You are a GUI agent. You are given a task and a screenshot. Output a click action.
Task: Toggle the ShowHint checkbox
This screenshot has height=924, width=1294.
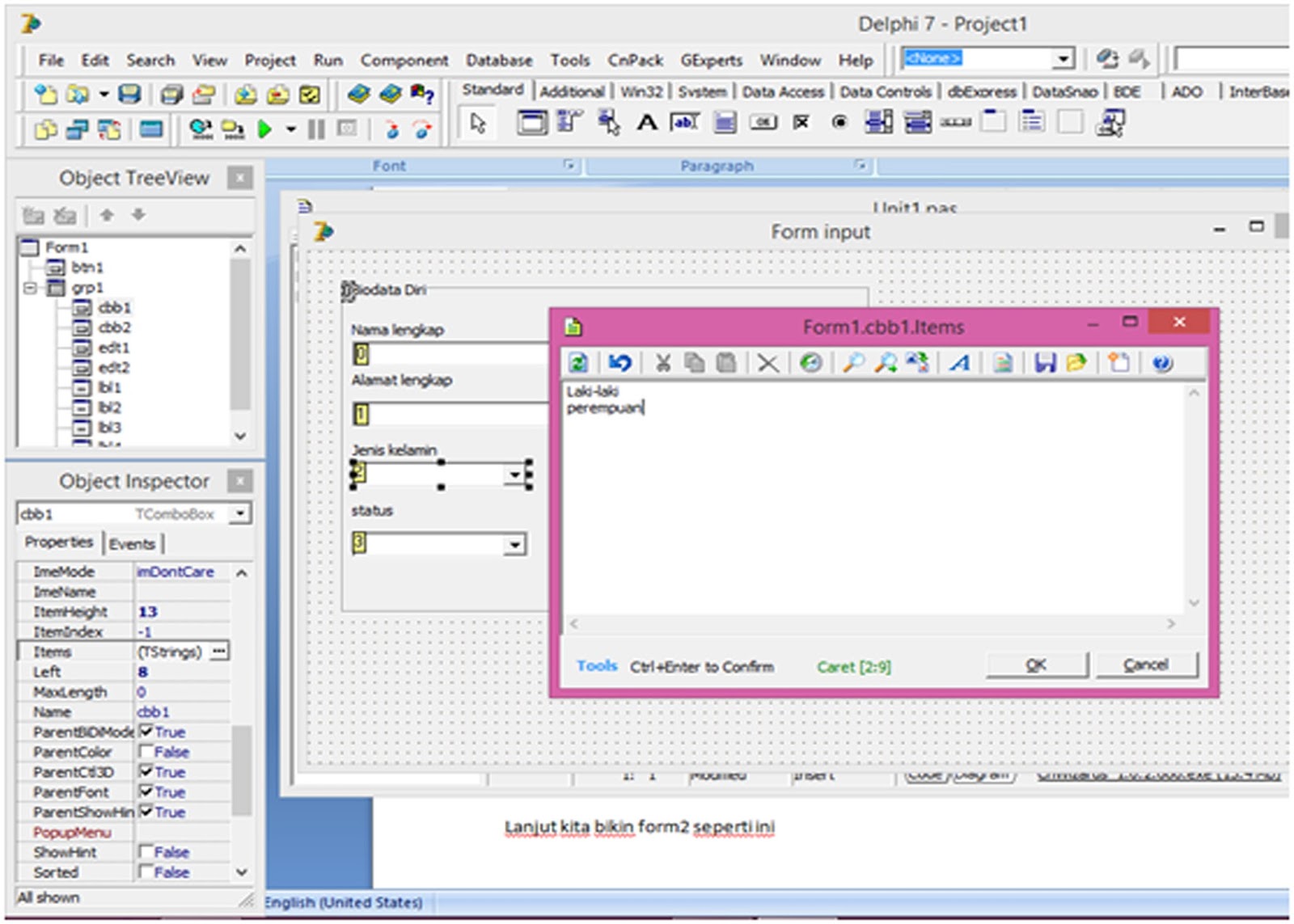pyautogui.click(x=146, y=852)
